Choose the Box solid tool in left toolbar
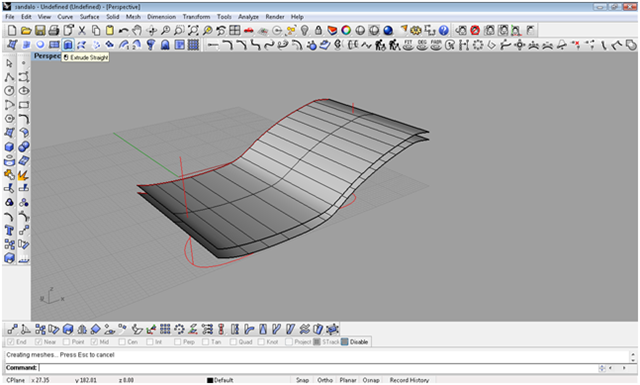This screenshot has width=640, height=385. coord(9,147)
